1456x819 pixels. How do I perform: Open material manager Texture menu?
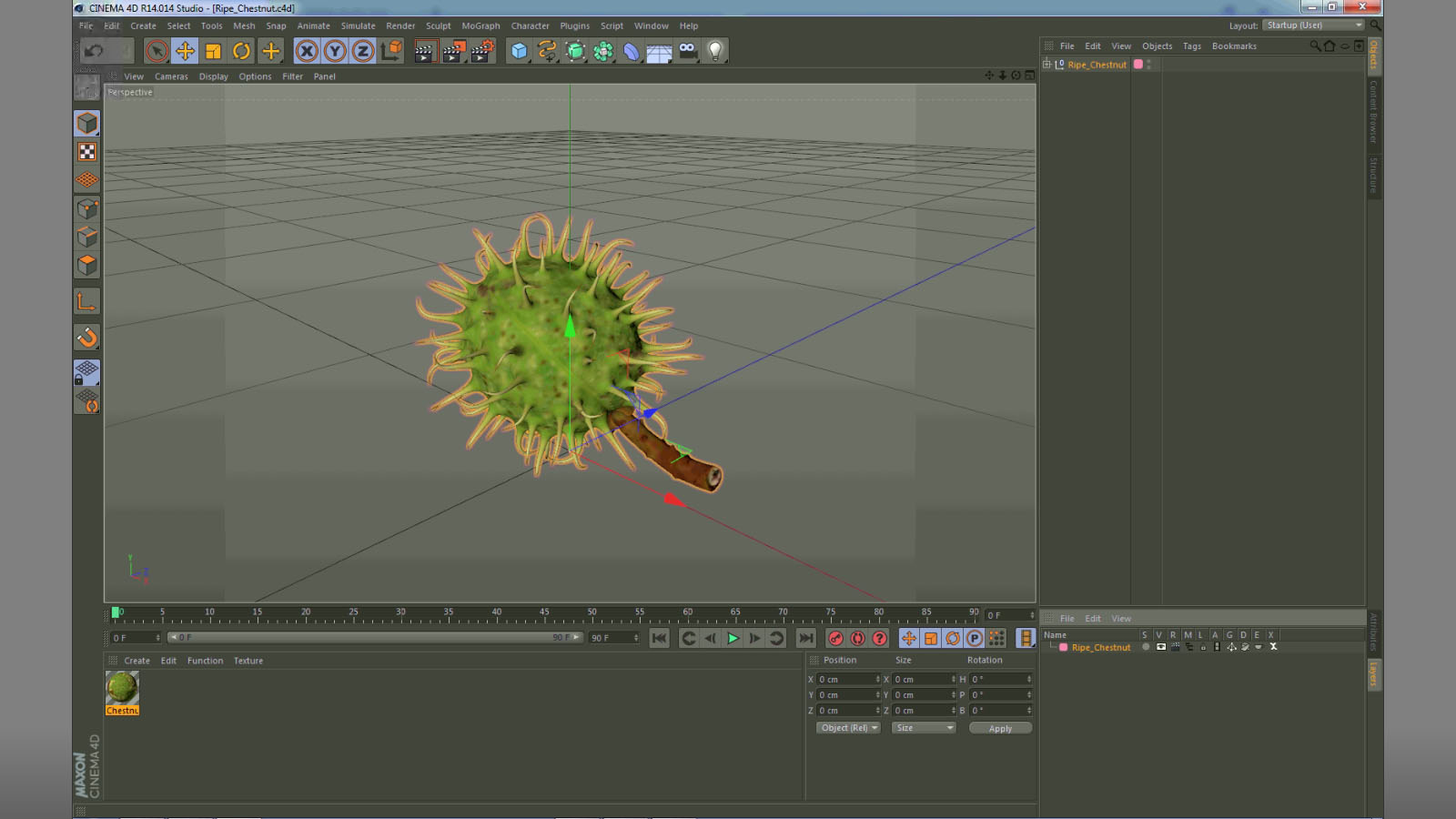tap(248, 661)
